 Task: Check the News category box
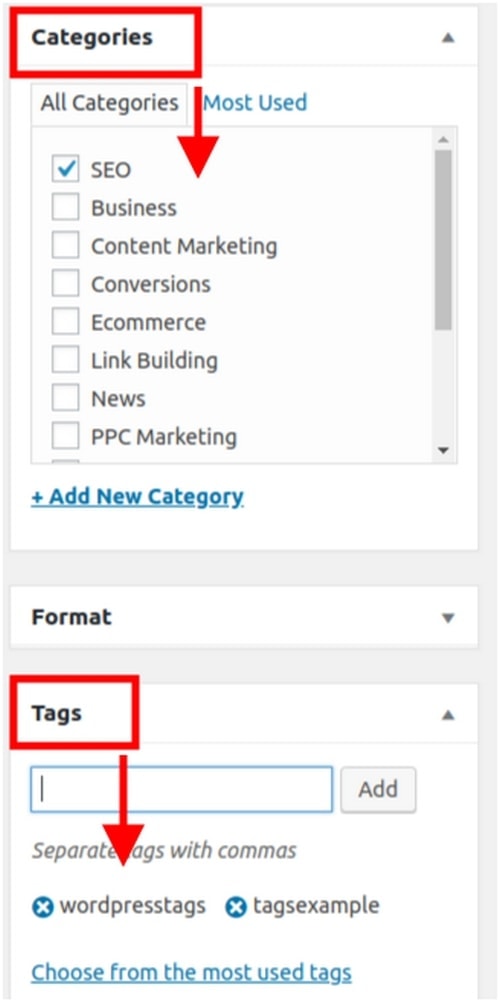(65, 398)
